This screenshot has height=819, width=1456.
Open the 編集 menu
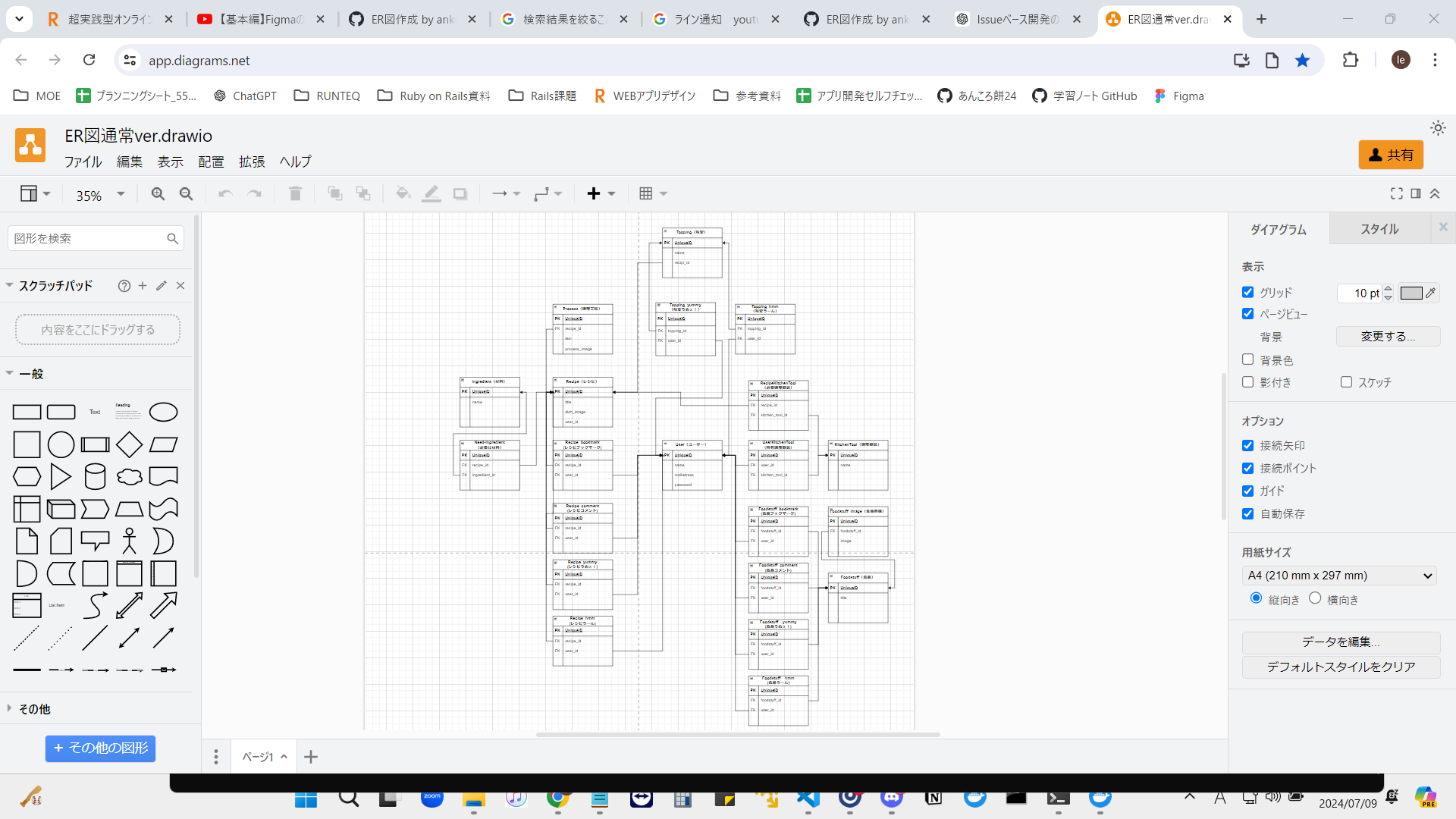pos(129,162)
